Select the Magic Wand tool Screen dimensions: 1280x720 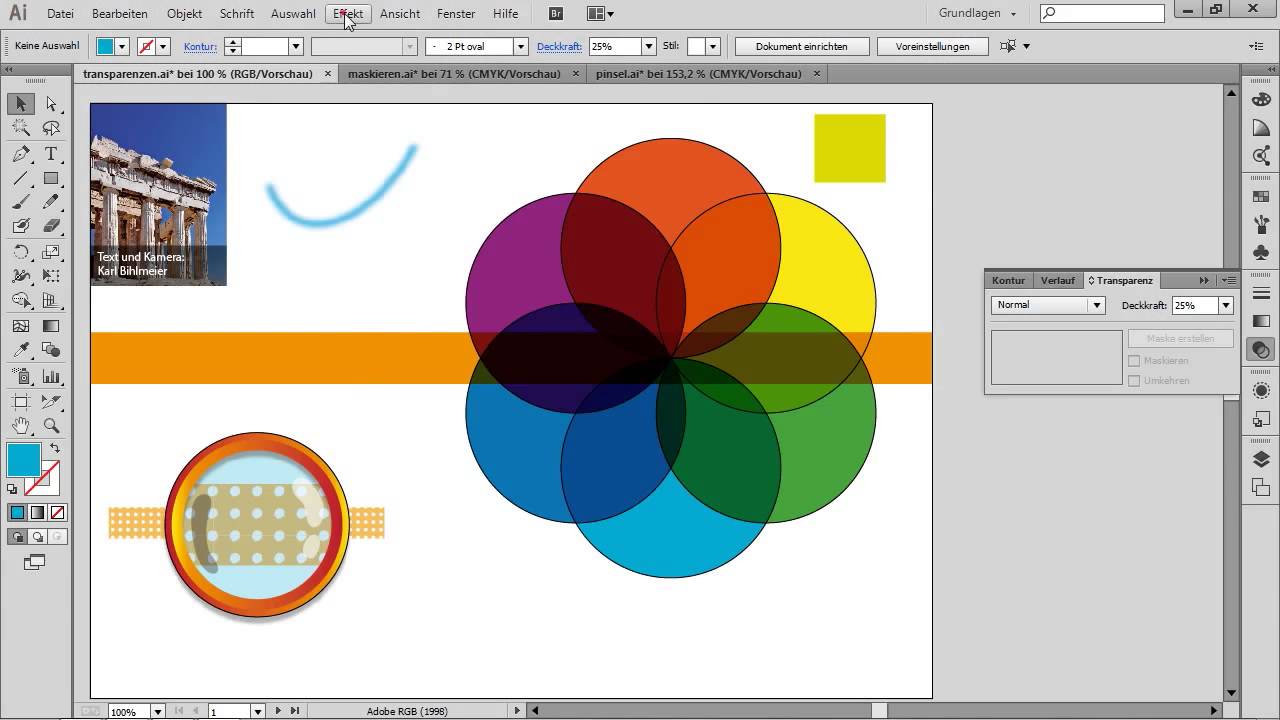pos(20,129)
